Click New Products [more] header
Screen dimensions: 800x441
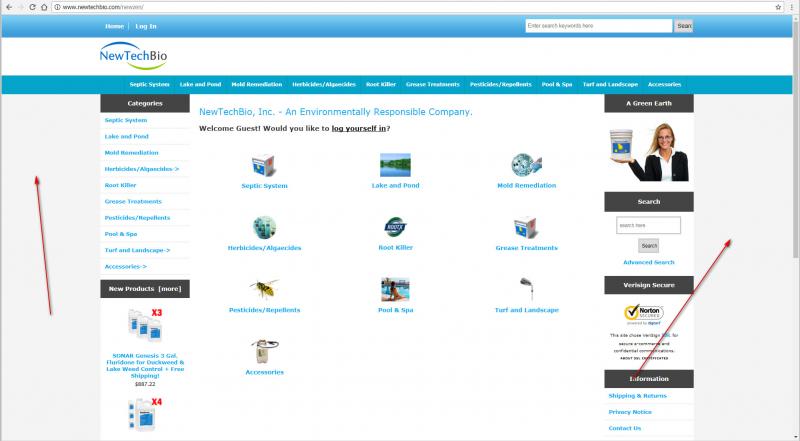[145, 289]
